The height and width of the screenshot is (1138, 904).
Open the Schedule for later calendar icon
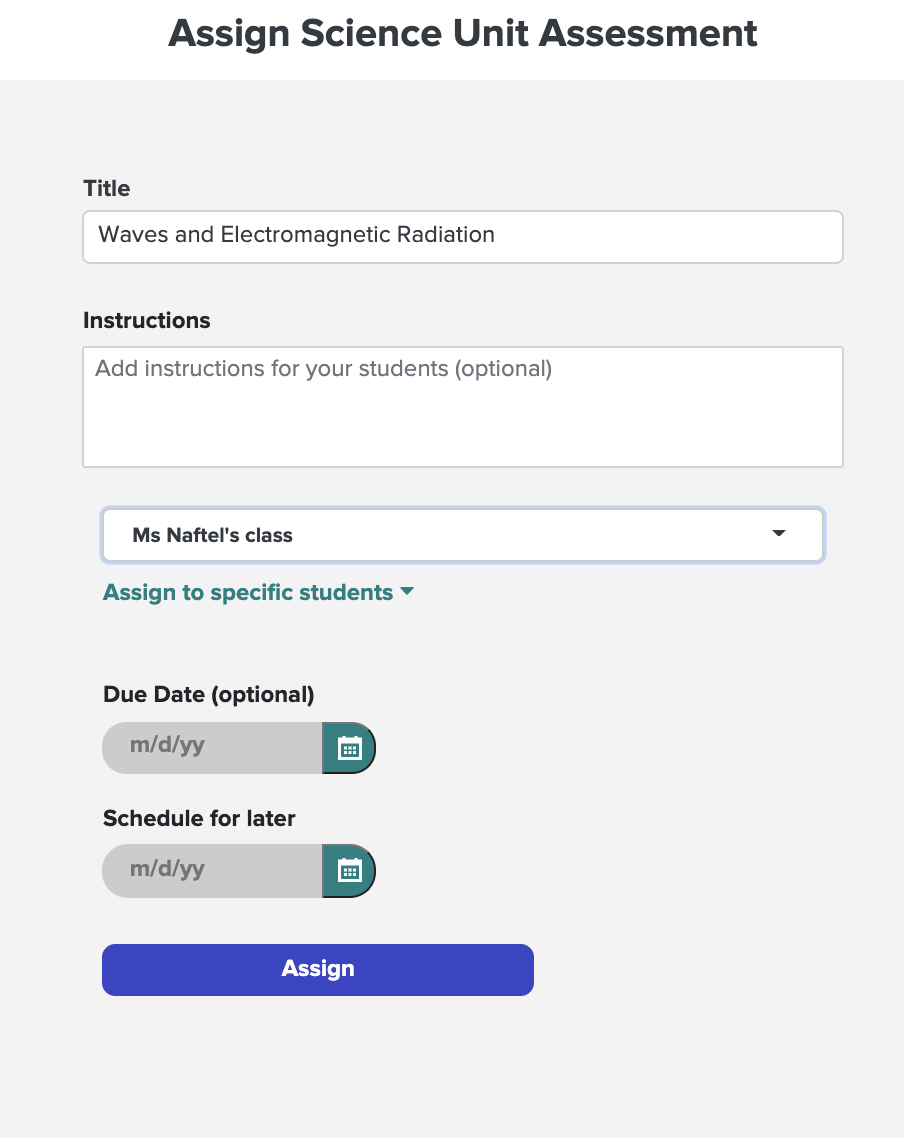click(x=349, y=871)
